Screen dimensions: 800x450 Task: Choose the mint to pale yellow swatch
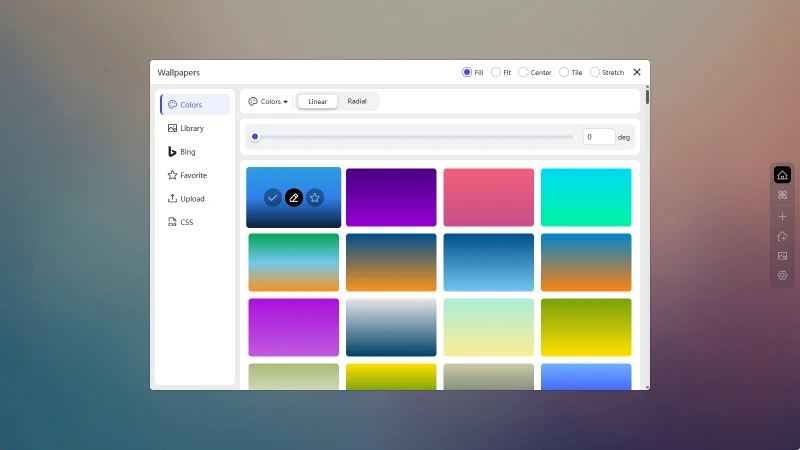489,328
